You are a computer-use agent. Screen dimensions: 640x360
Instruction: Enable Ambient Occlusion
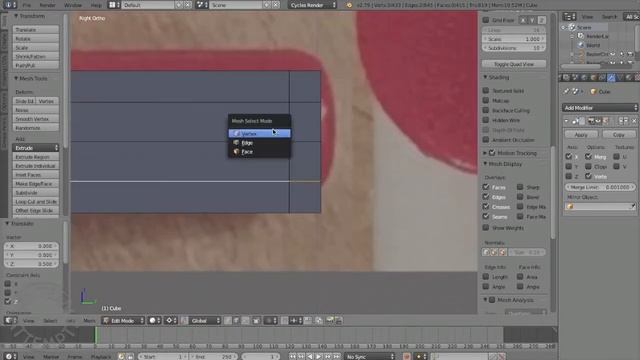[486, 140]
